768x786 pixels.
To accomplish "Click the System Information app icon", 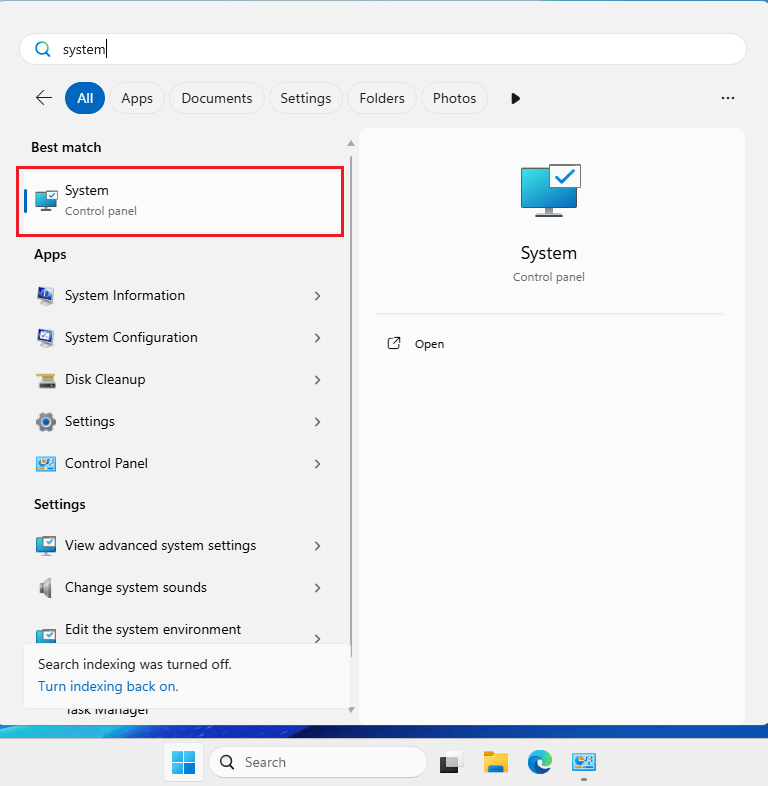I will click(46, 296).
